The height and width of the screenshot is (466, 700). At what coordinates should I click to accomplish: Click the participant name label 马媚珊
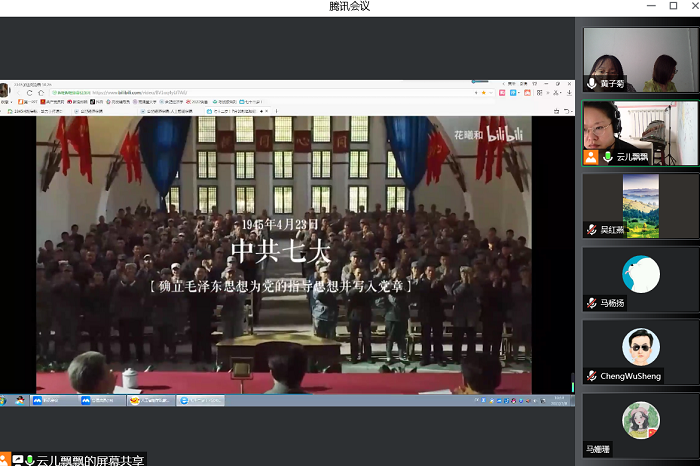598,449
